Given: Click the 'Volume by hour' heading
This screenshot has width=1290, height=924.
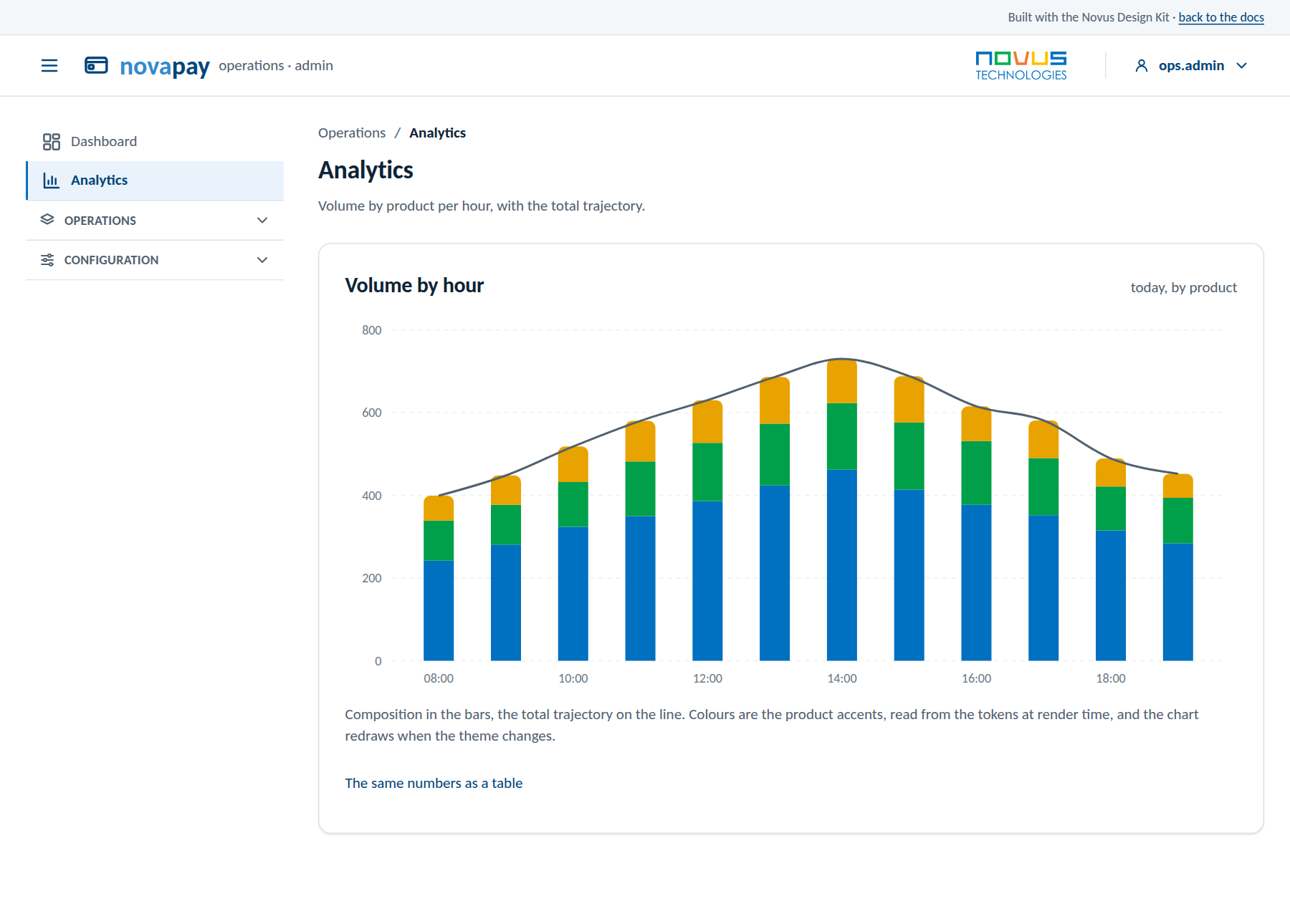Looking at the screenshot, I should tap(414, 286).
